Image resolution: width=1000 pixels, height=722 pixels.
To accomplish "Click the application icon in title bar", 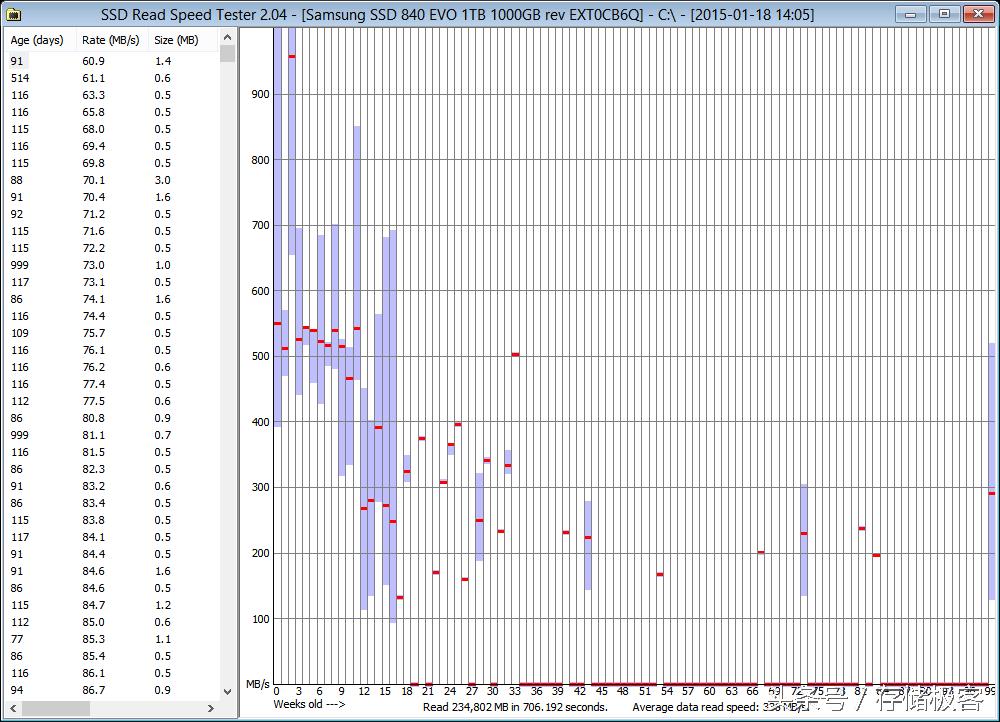I will coord(13,14).
